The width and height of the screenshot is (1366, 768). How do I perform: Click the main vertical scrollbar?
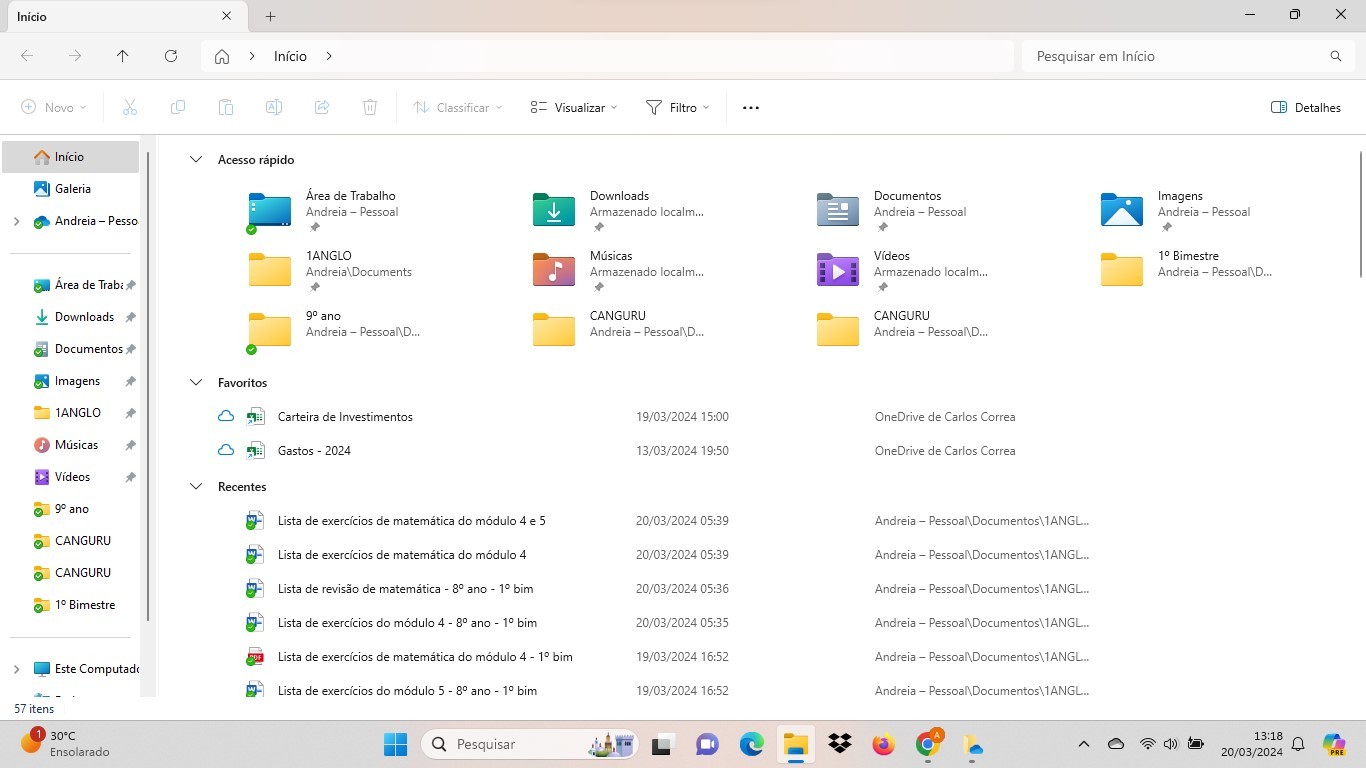(1360, 214)
